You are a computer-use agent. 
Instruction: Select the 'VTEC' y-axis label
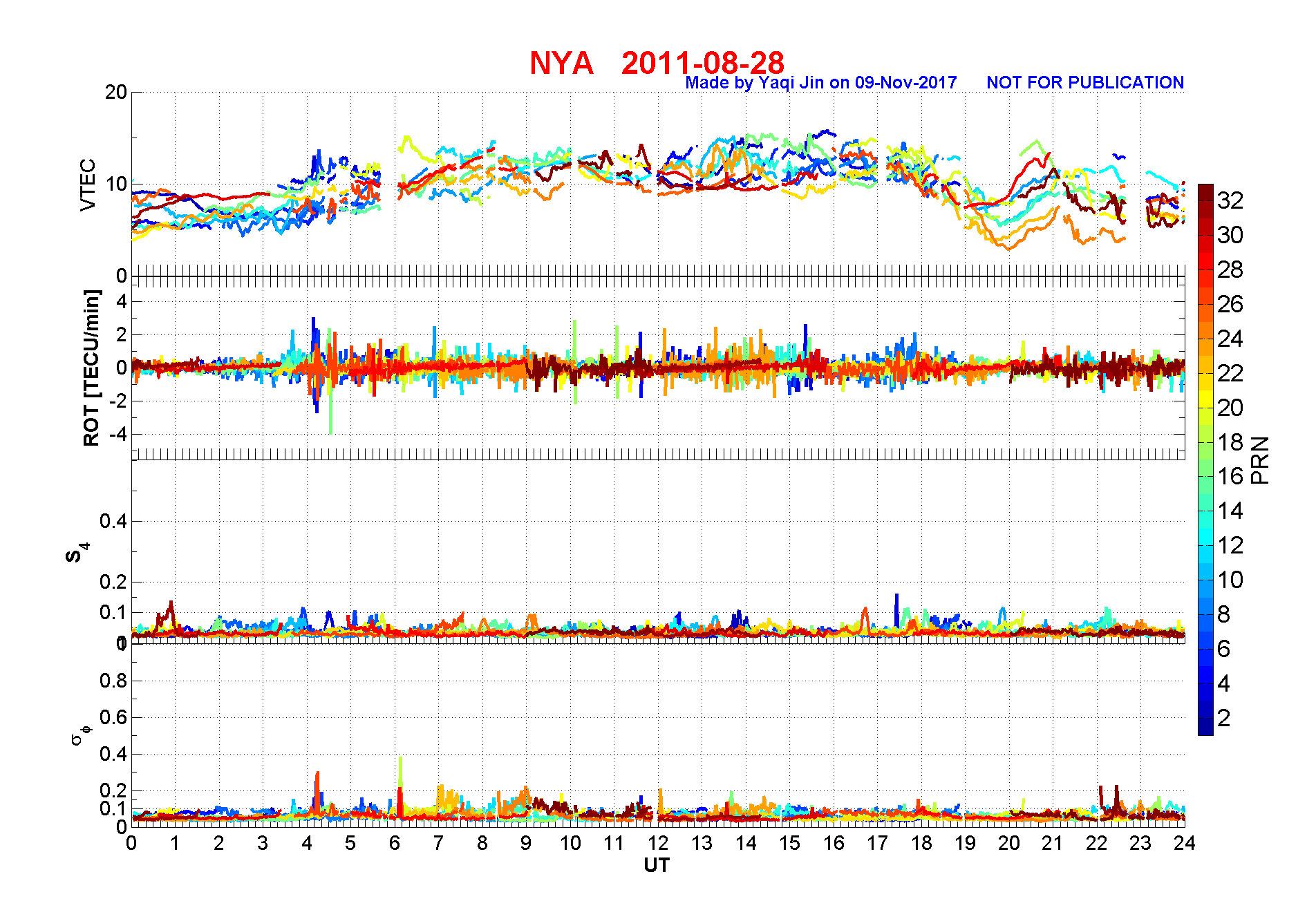pos(88,184)
